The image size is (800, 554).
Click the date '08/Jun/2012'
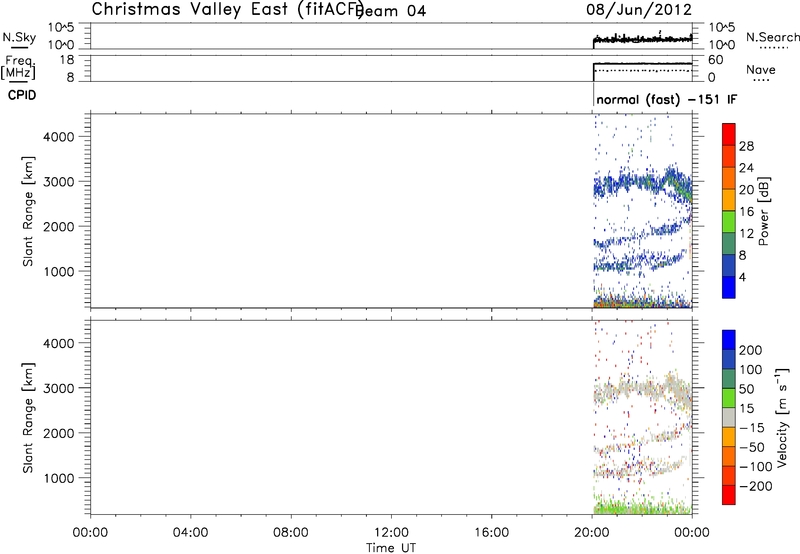639,10
